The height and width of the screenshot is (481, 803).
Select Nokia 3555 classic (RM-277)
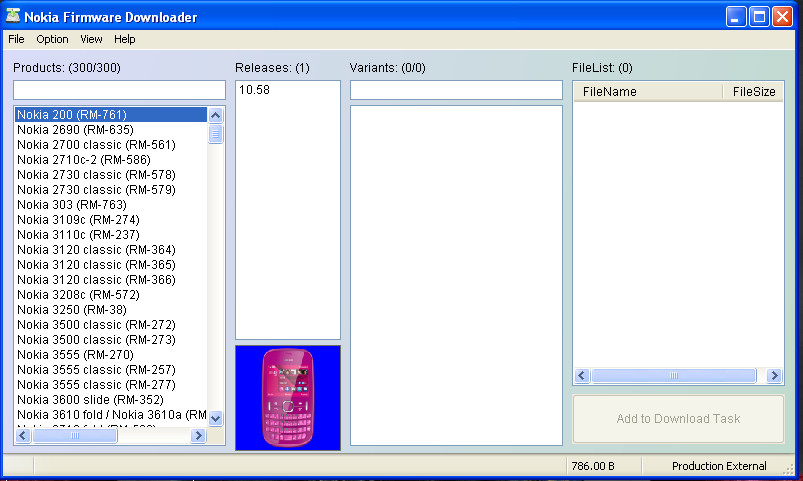click(111, 384)
